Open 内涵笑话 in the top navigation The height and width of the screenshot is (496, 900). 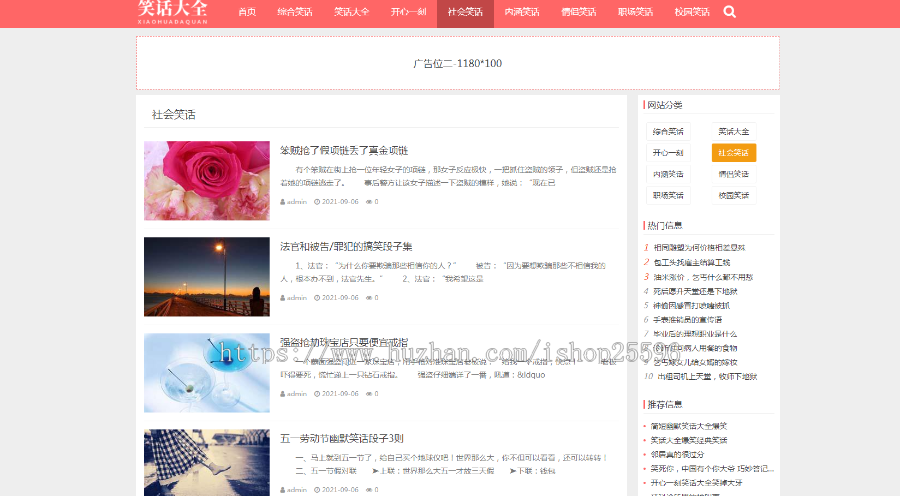[522, 12]
